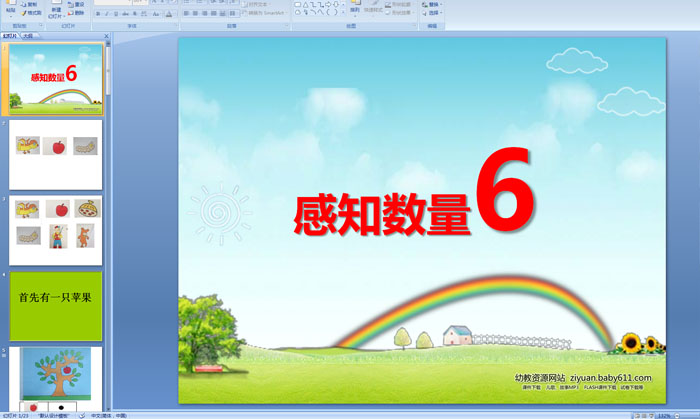Toggle Italic formatting
The height and width of the screenshot is (419, 700).
tap(107, 14)
